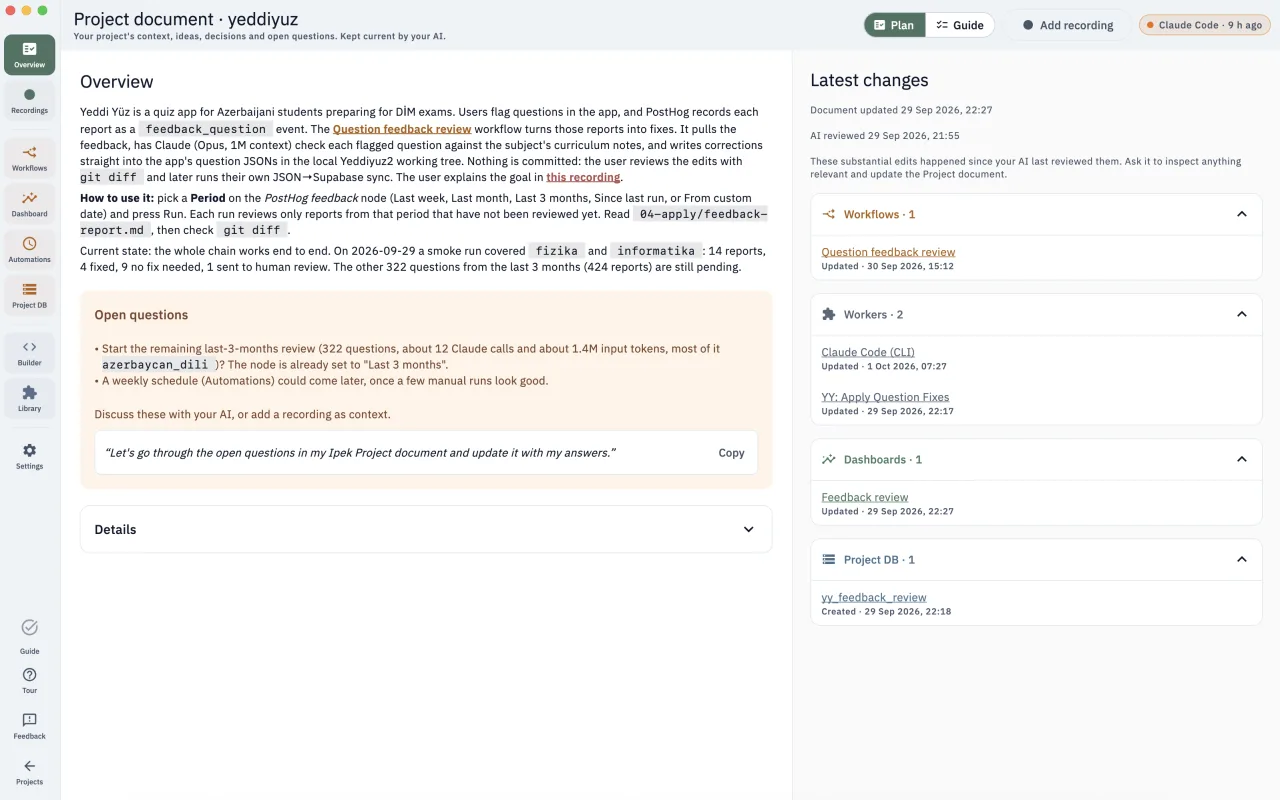This screenshot has height=800, width=1280.
Task: Open the Claude Code (CLI) worker
Action: [868, 352]
